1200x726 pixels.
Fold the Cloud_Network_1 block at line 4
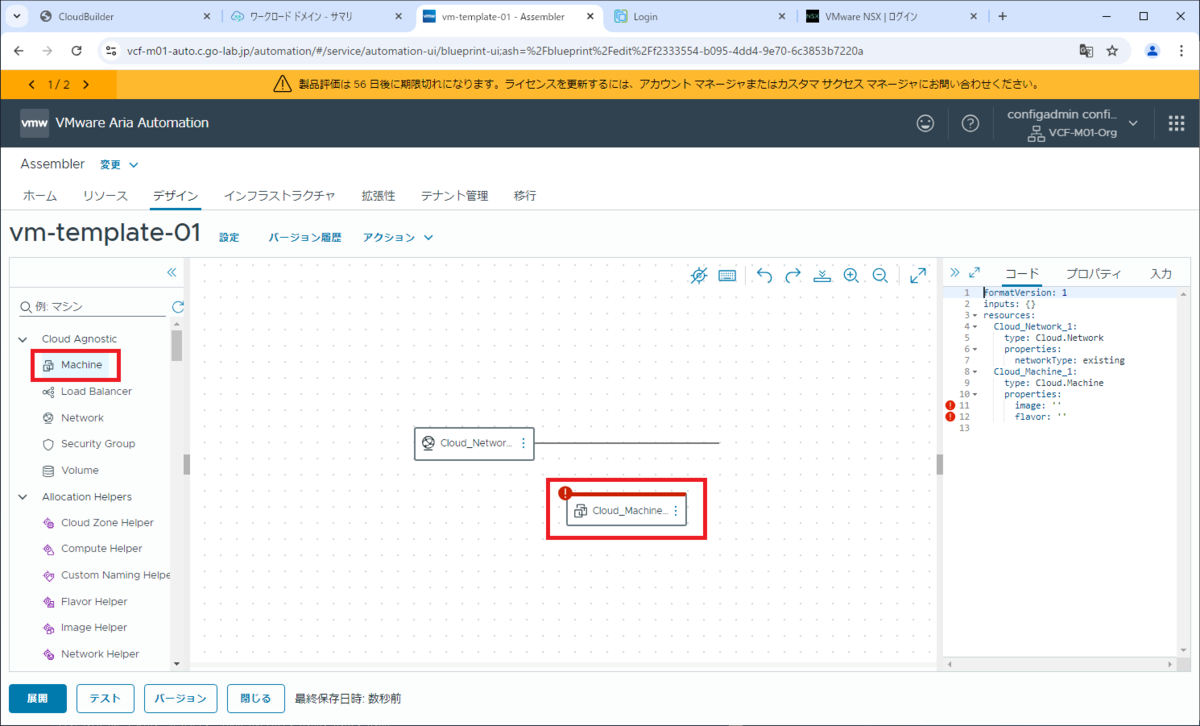point(975,326)
